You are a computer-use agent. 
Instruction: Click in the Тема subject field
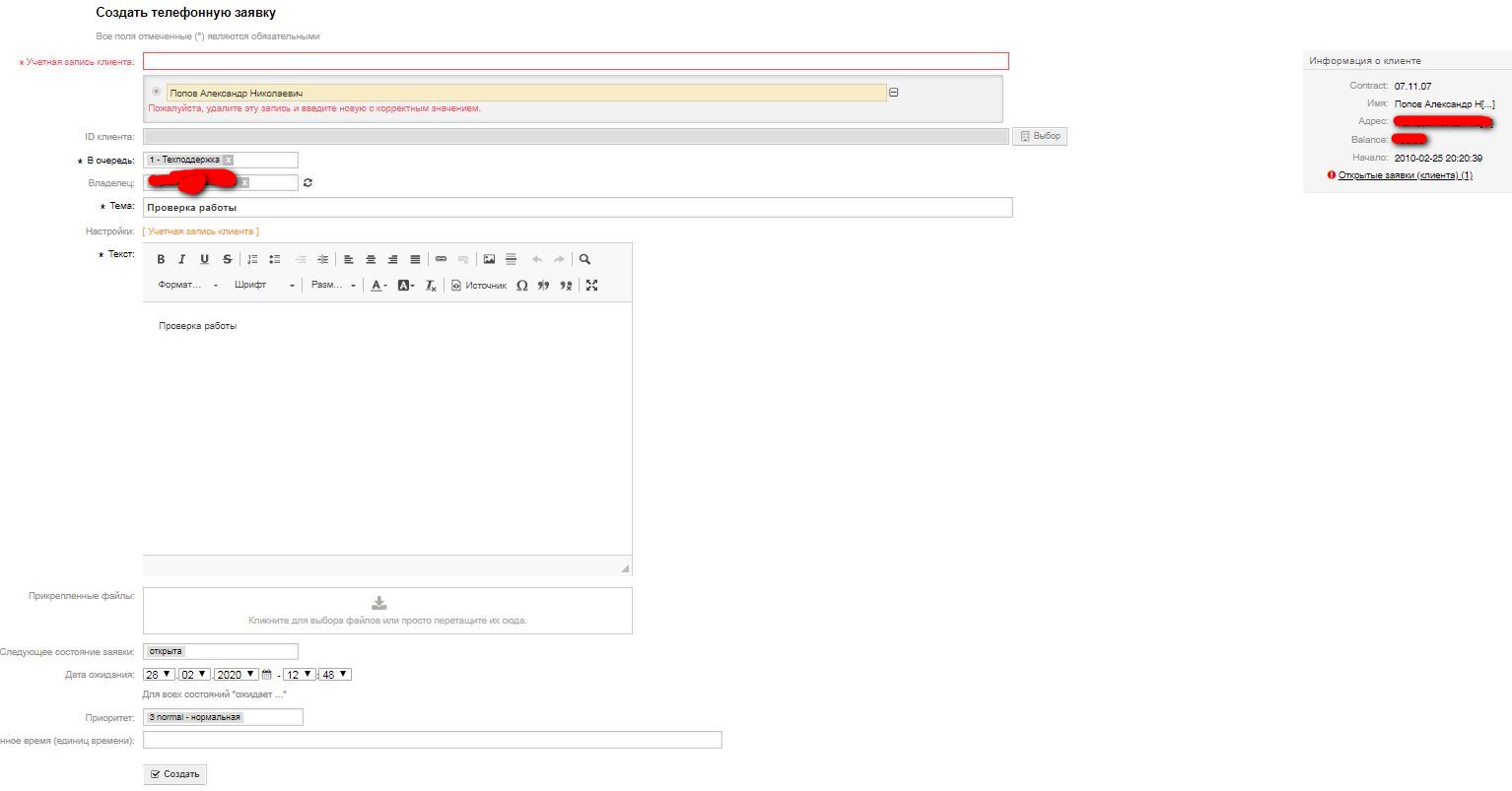pos(578,207)
